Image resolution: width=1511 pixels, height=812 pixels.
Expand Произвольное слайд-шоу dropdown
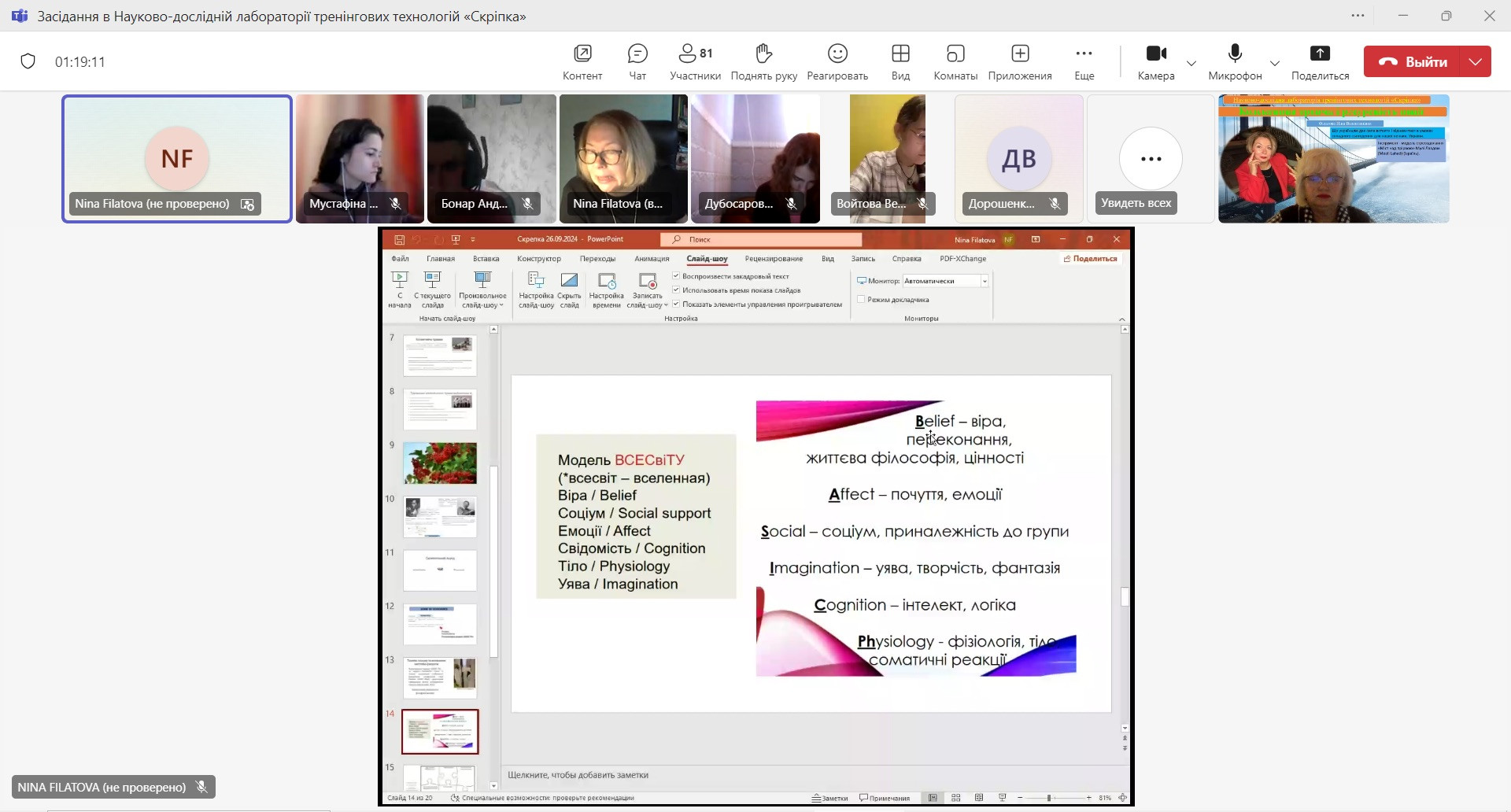point(482,290)
